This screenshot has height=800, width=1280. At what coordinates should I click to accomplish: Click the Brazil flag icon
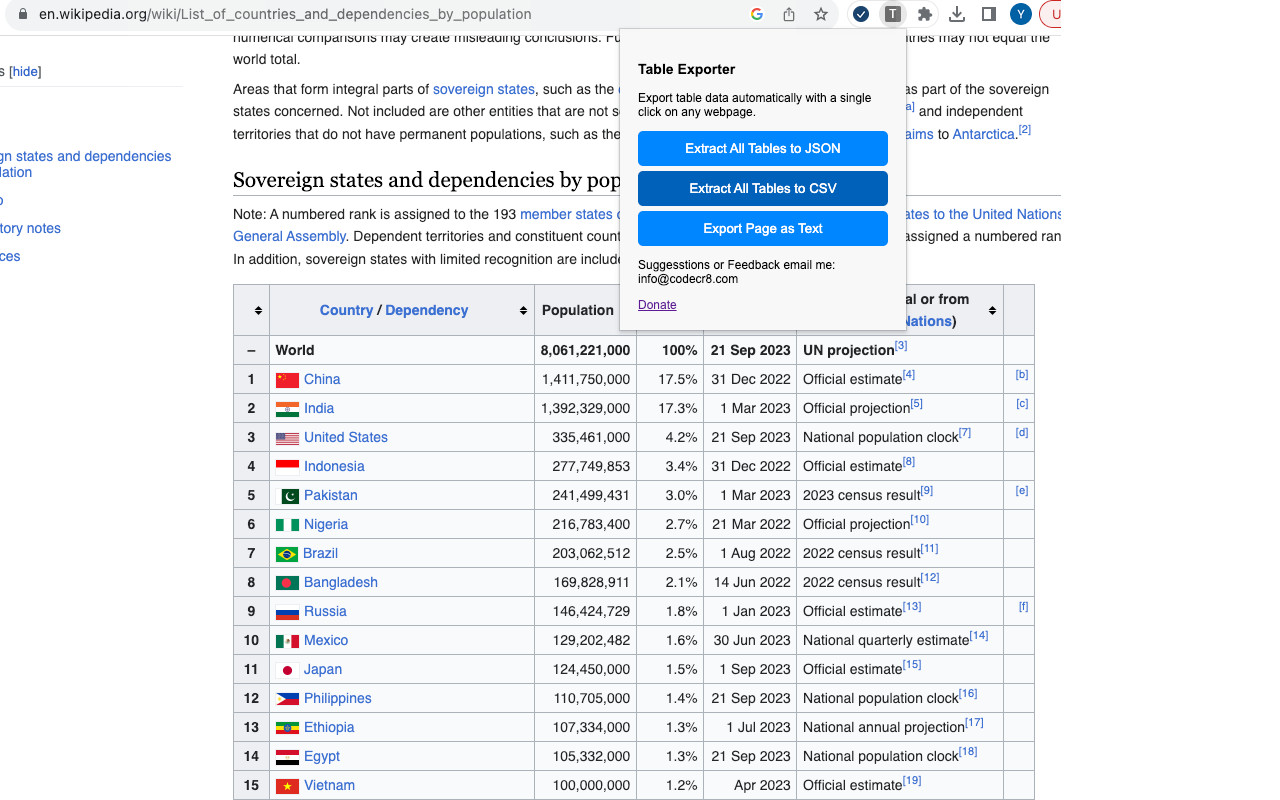[x=287, y=554]
